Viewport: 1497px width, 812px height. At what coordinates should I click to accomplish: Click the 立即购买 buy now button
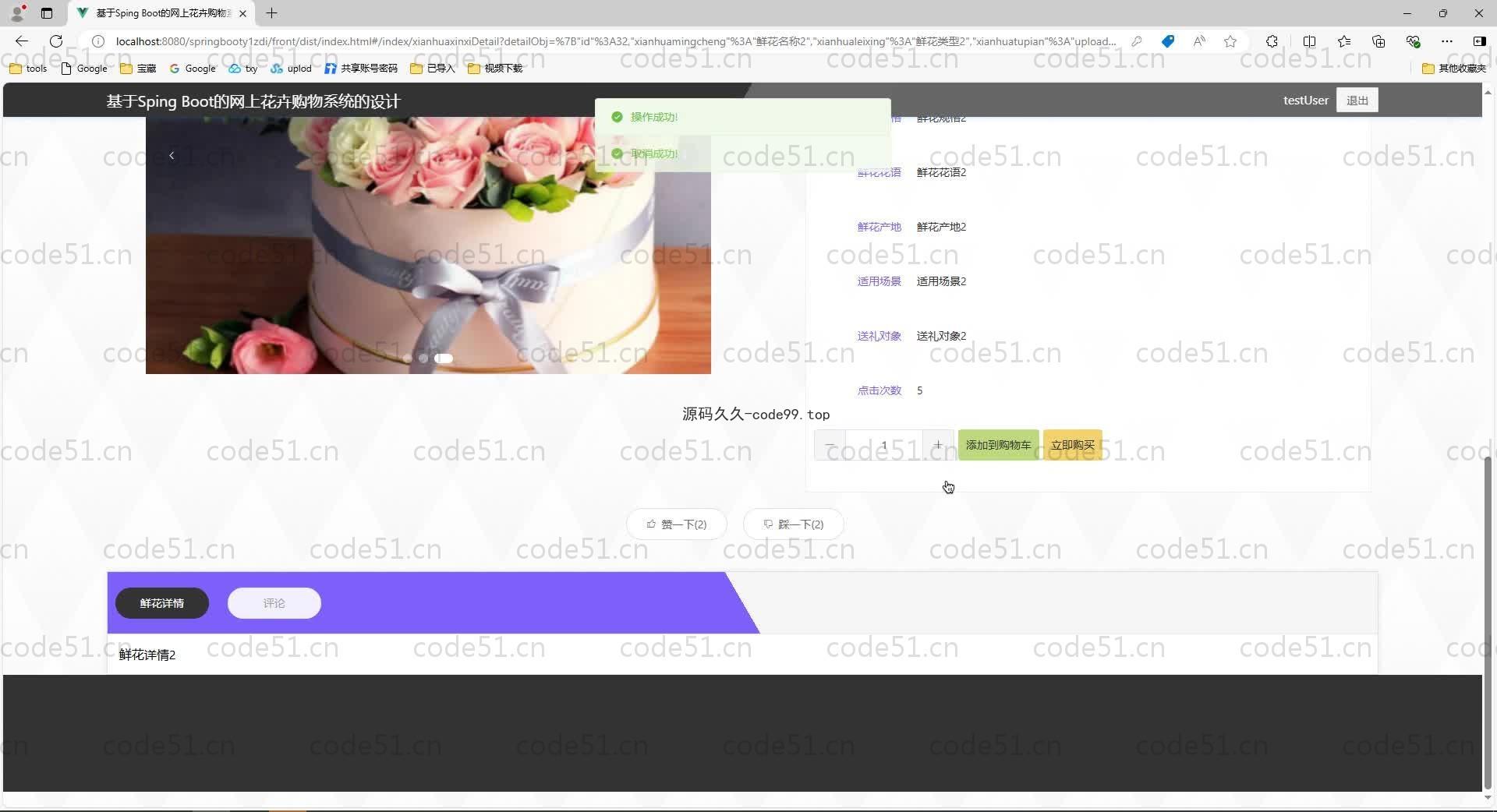click(1073, 445)
